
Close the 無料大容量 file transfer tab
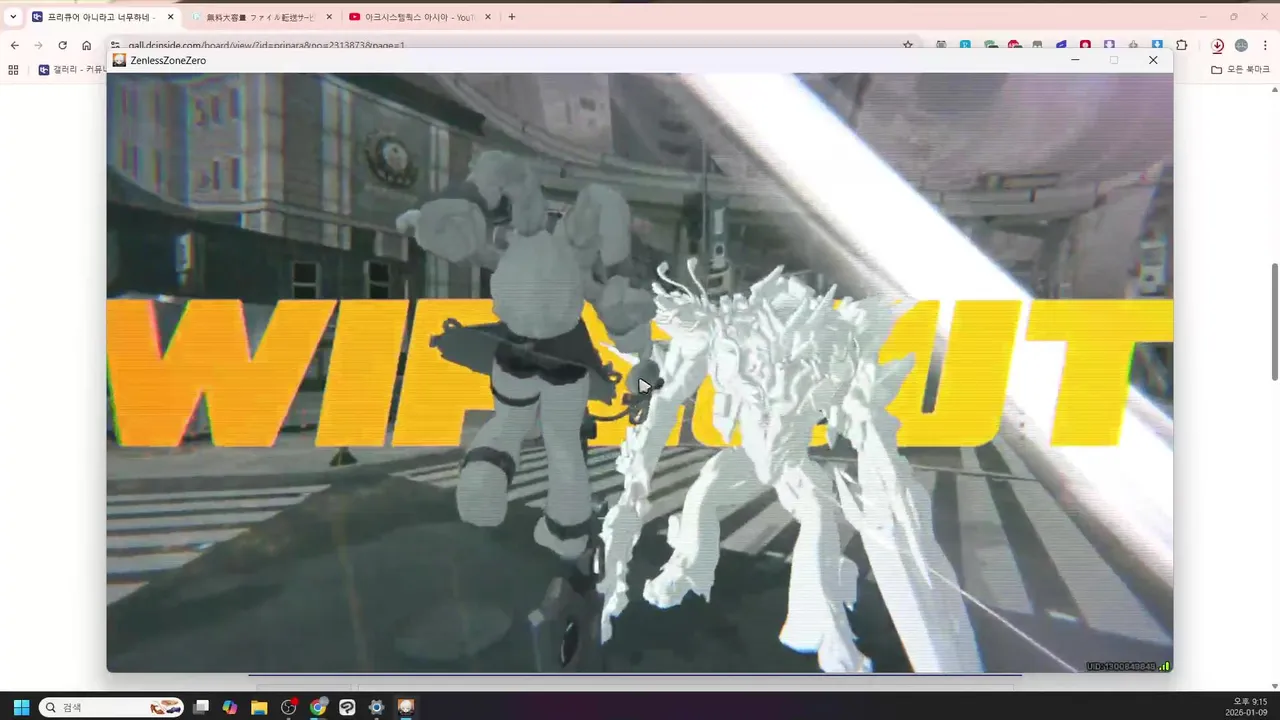tap(329, 17)
